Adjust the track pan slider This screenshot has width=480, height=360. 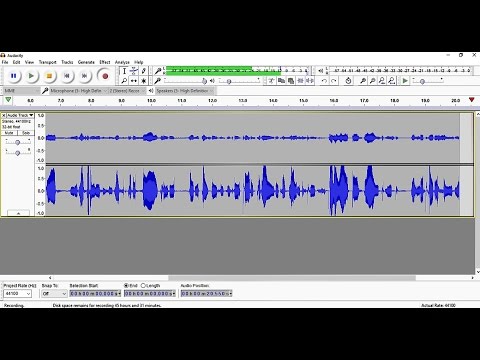18,153
